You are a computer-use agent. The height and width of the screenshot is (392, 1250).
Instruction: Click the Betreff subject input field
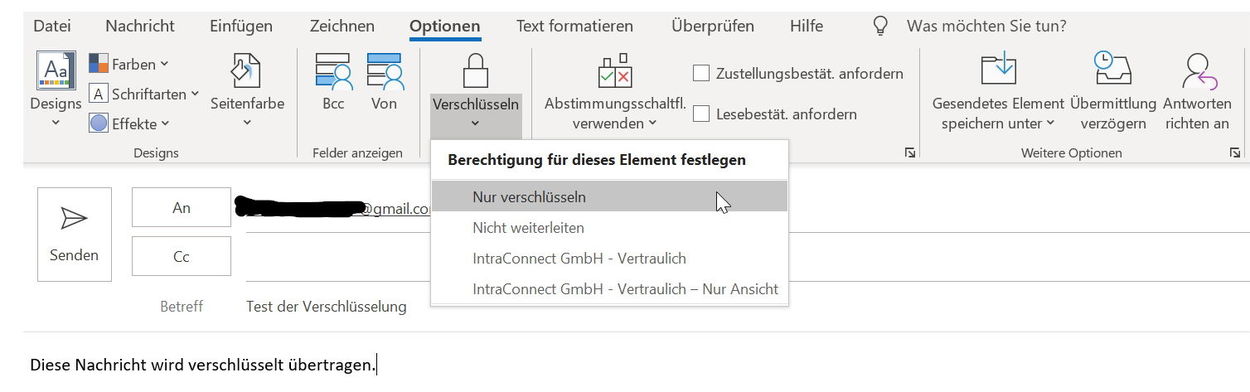click(x=740, y=306)
